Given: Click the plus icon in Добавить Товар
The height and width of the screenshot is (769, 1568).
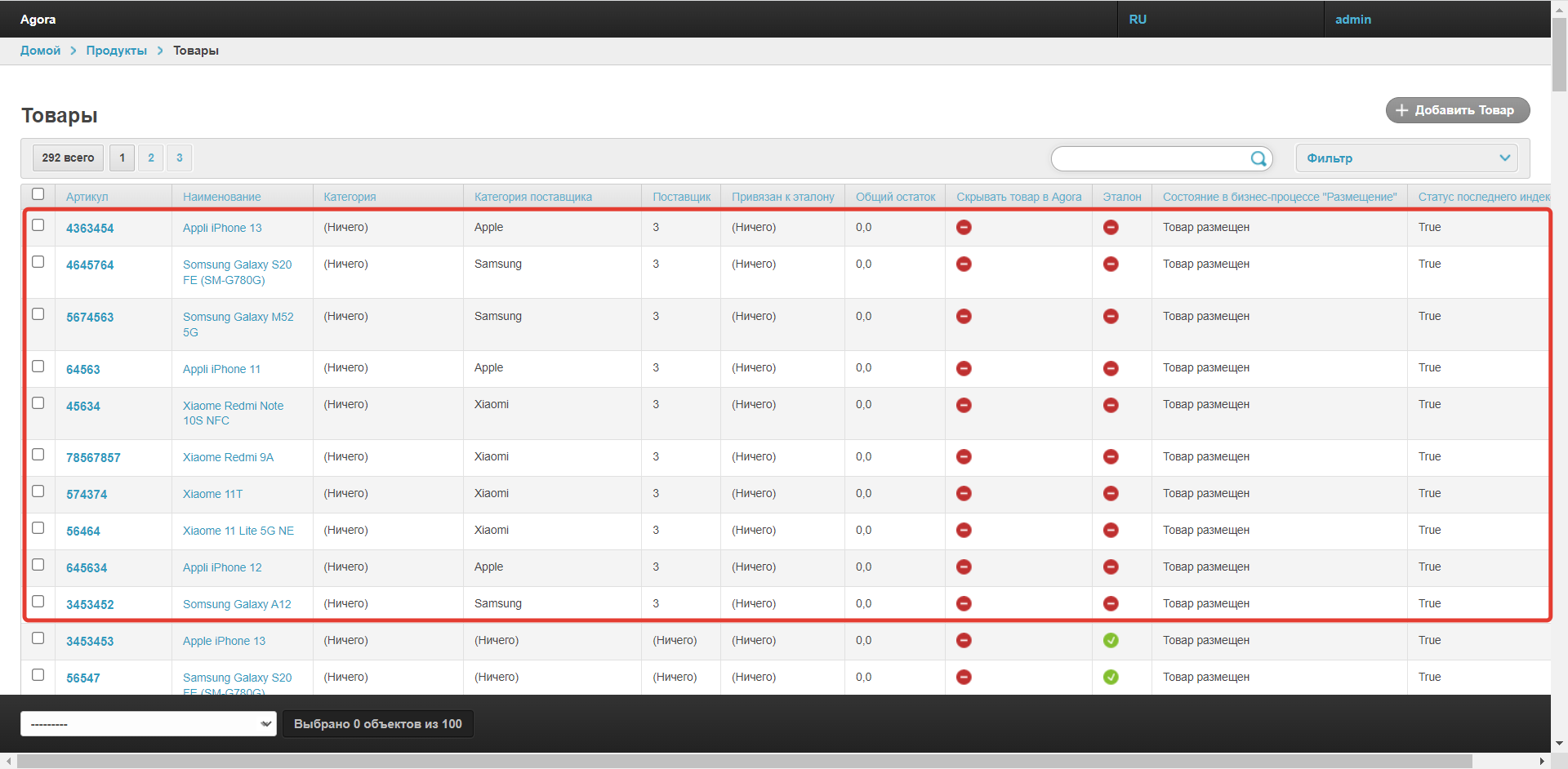Looking at the screenshot, I should [1401, 110].
